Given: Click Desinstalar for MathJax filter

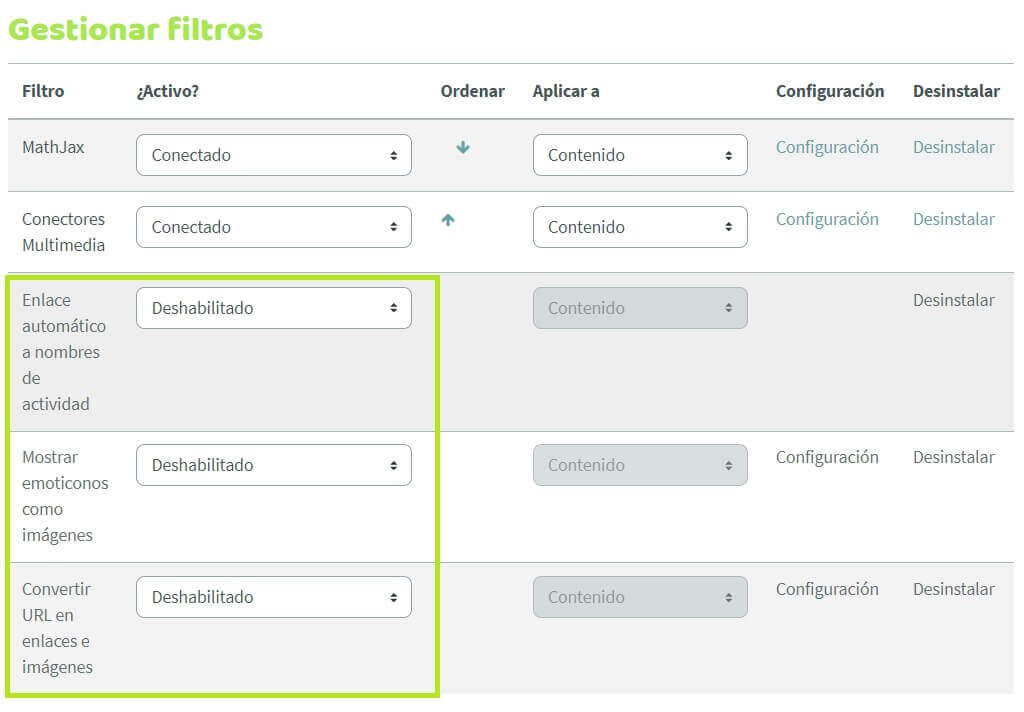Looking at the screenshot, I should point(953,148).
